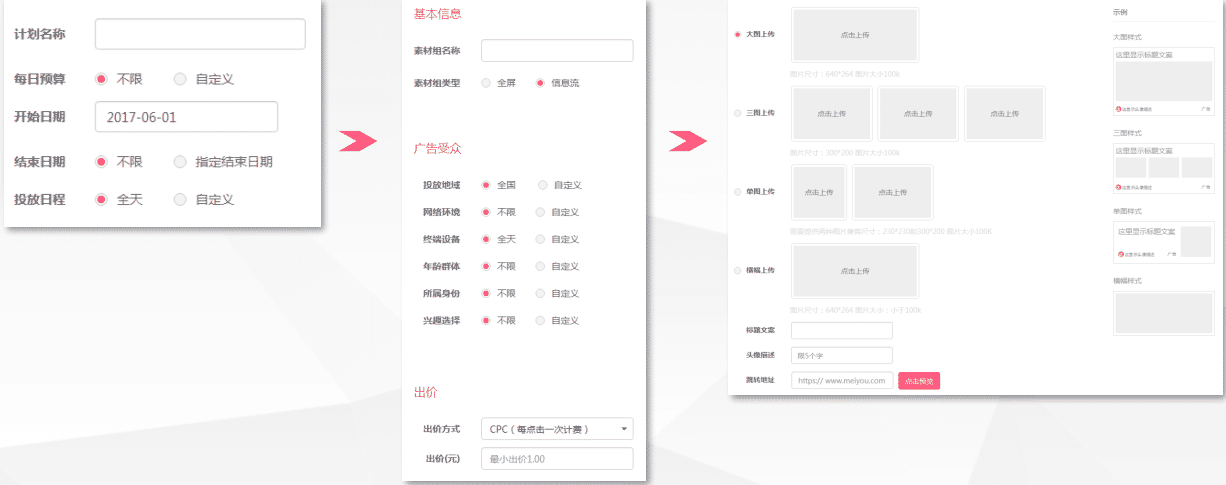Select 三图上传 radio option

738,113
